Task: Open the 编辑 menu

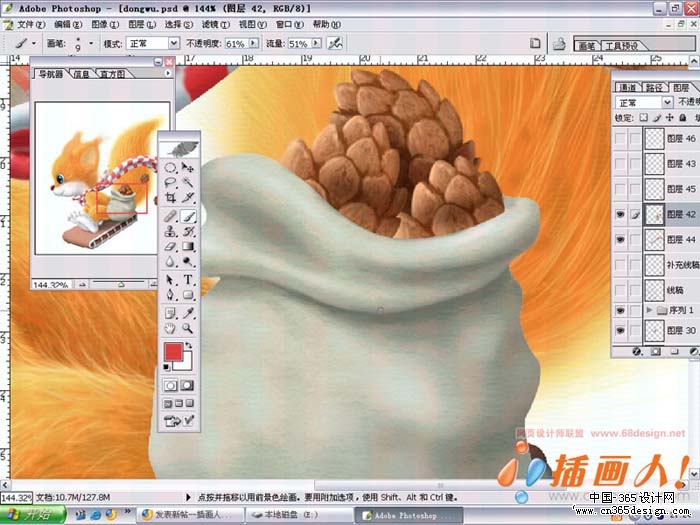Action: (x=68, y=25)
